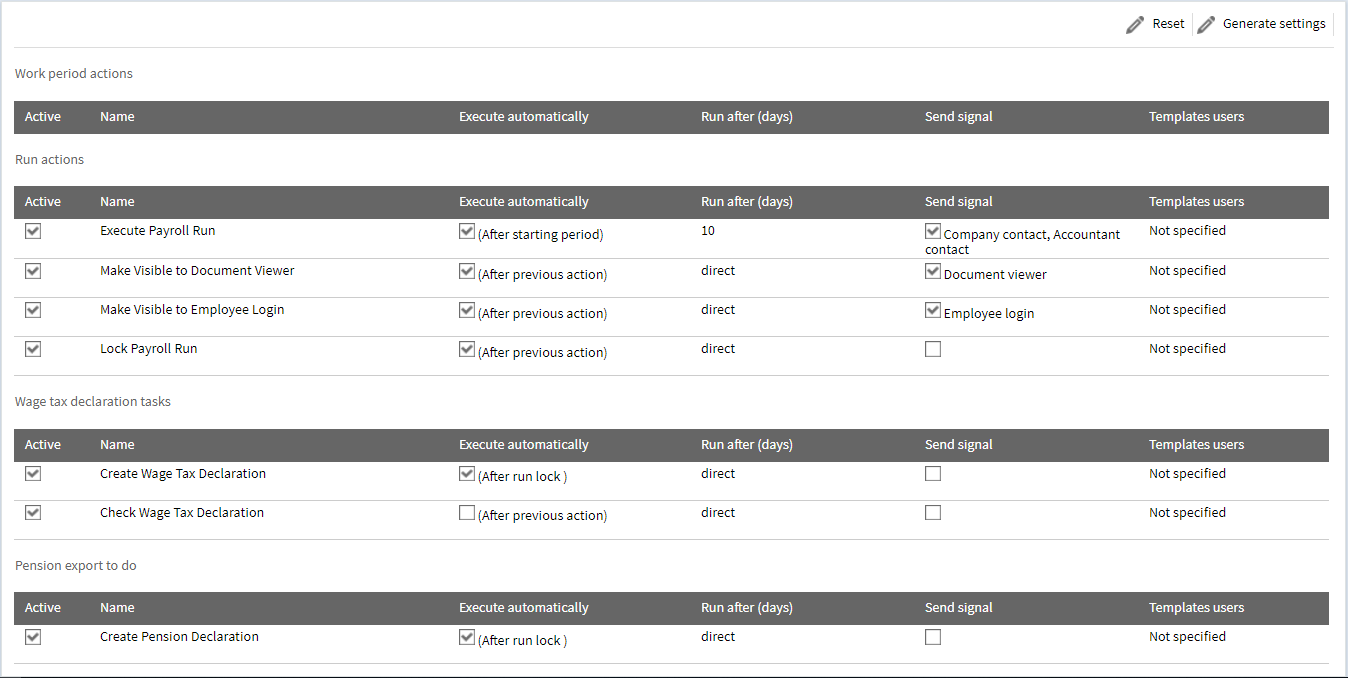Enable Send signal for Create Pension Declaration
This screenshot has height=678, width=1348.
(x=933, y=637)
